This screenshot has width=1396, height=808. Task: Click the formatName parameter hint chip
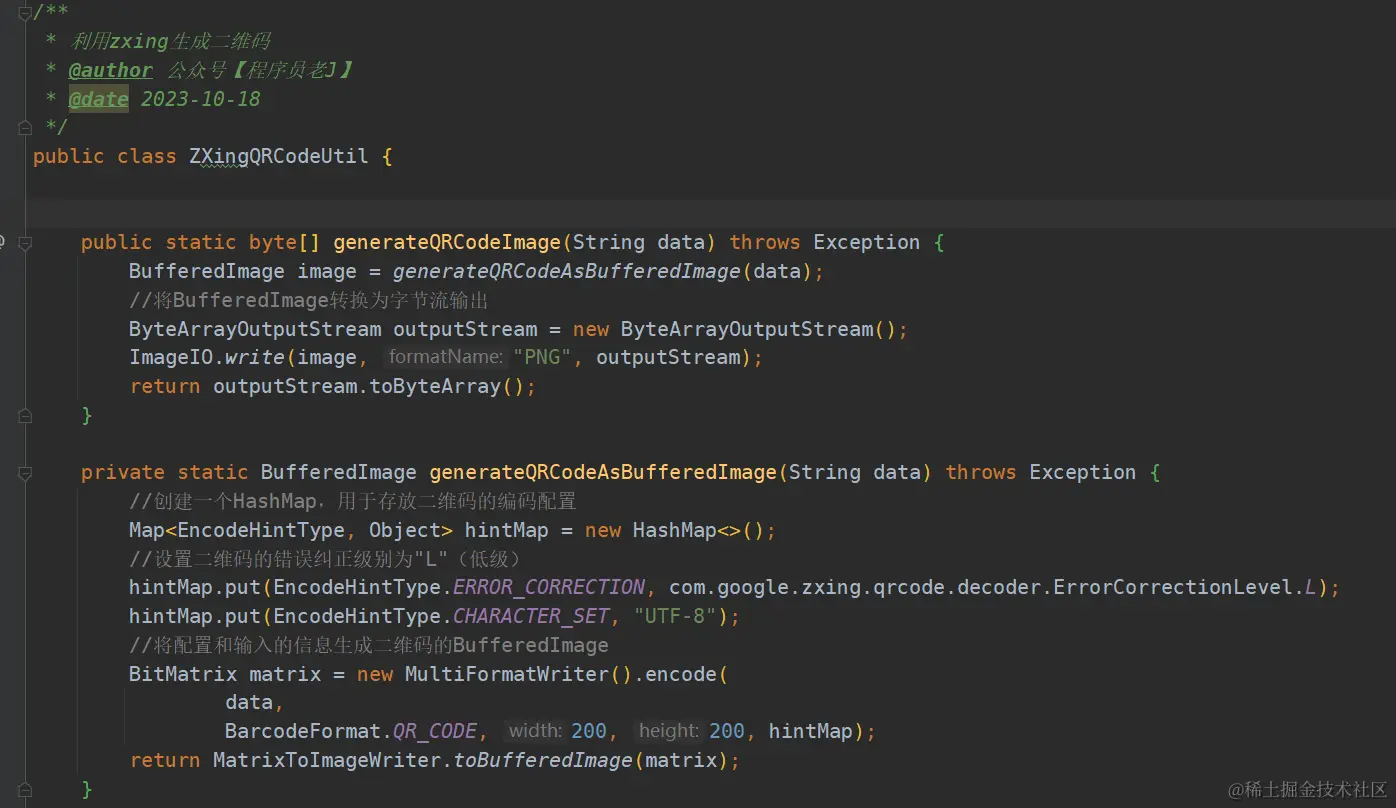click(x=445, y=356)
